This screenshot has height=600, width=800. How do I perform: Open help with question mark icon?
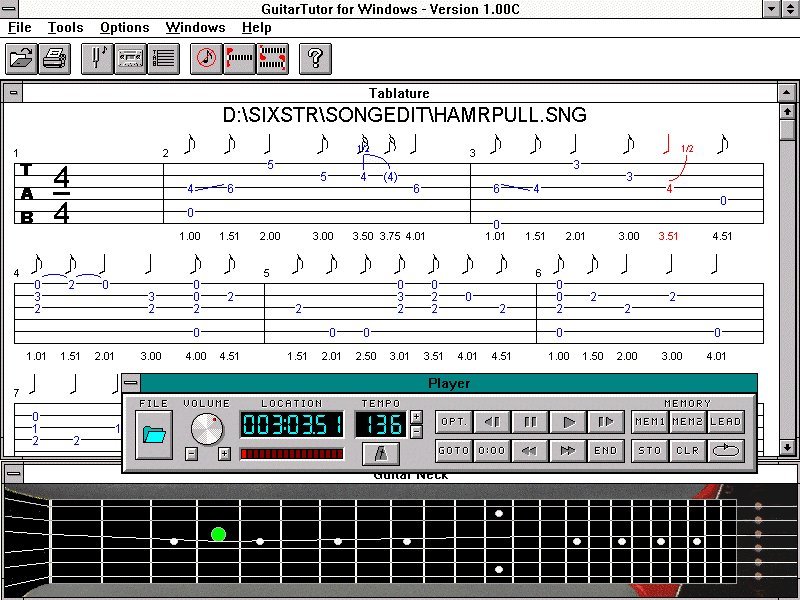point(315,59)
